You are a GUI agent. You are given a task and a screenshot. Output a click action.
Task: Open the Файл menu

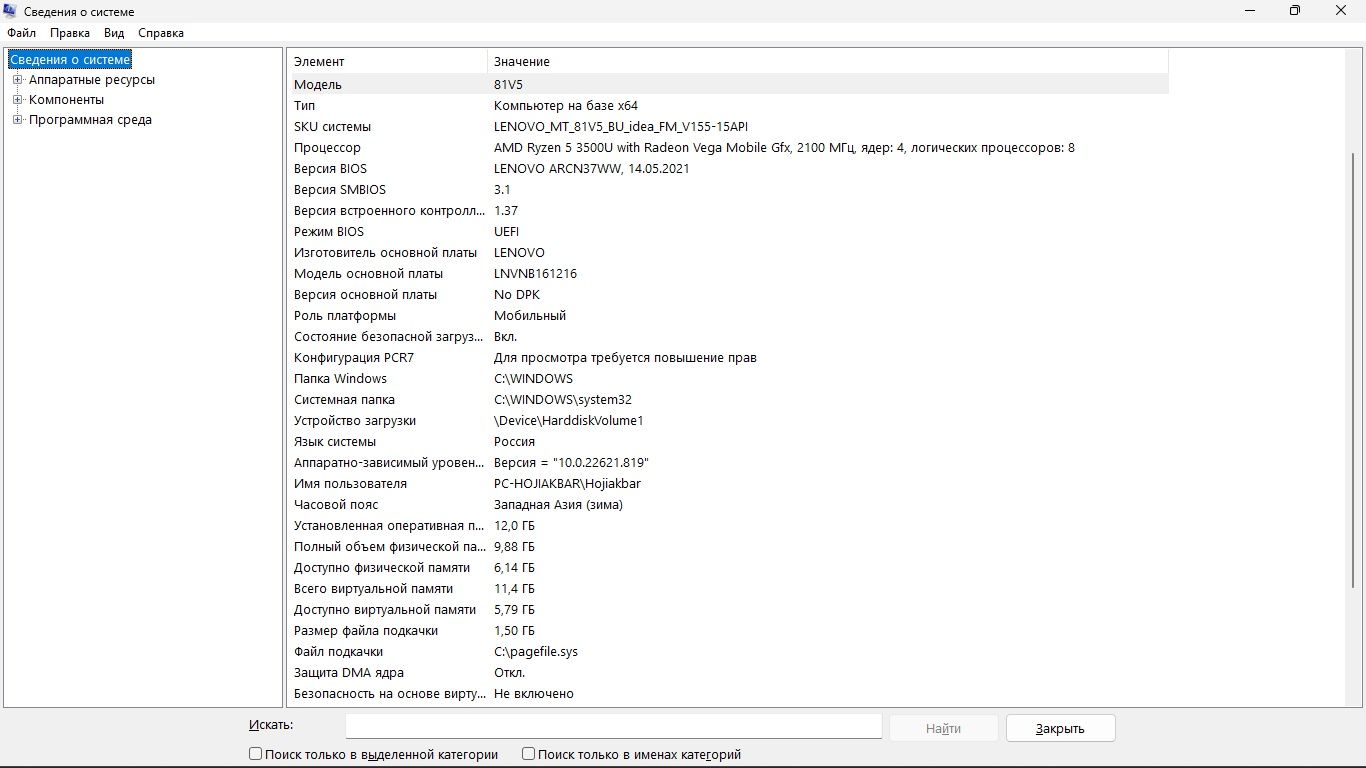point(21,33)
